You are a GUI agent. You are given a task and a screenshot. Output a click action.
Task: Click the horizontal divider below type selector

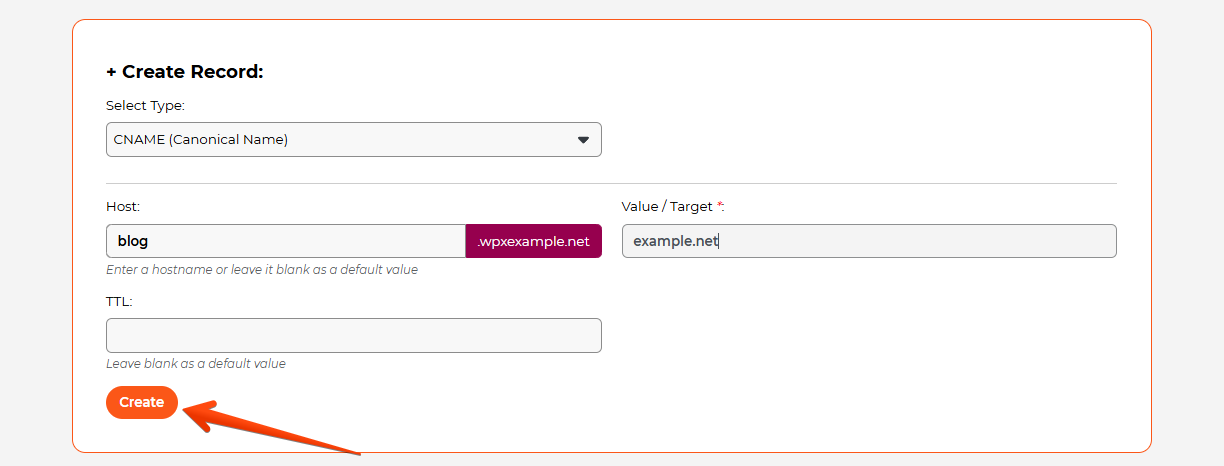[611, 183]
